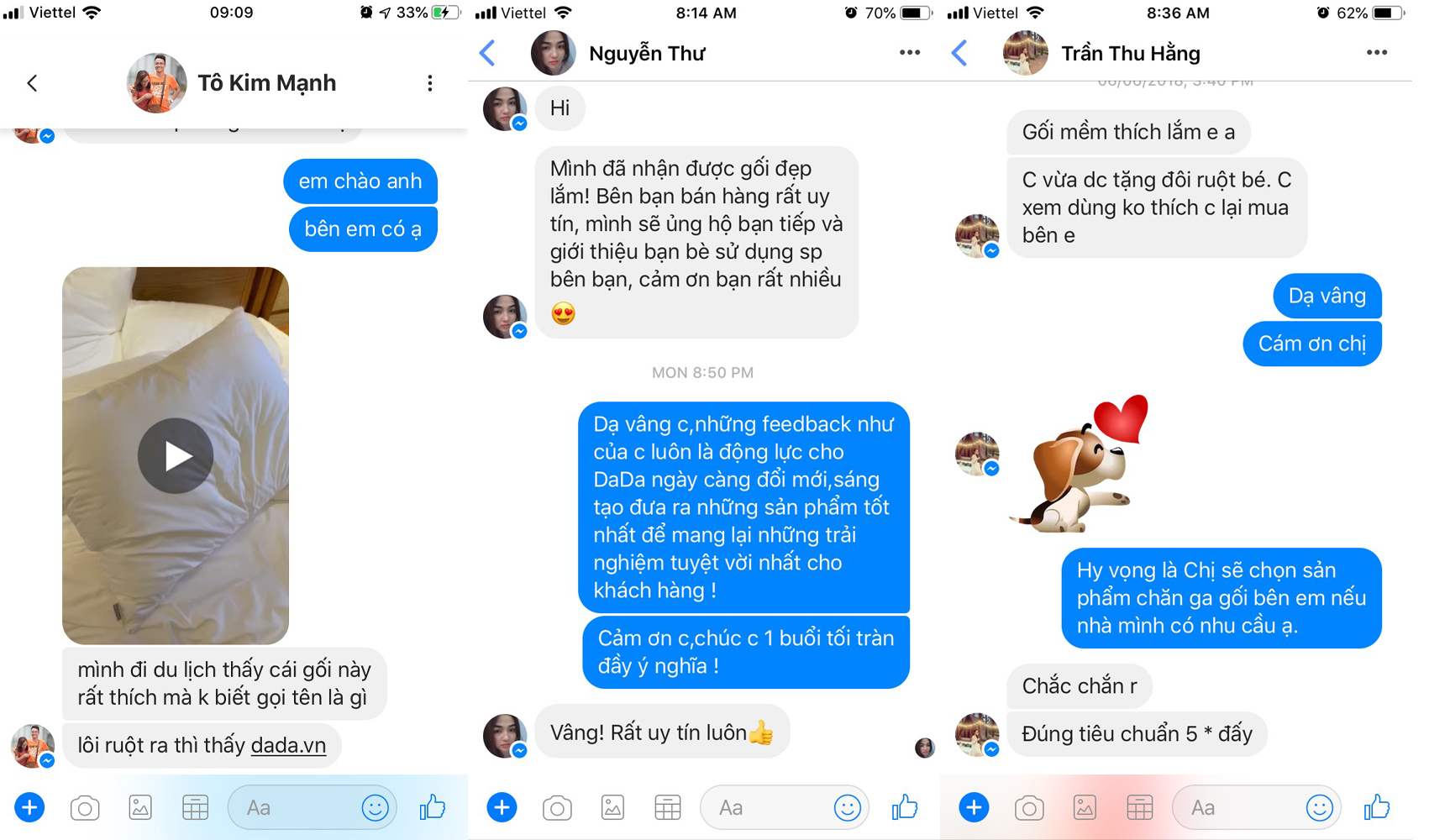Play the pillow video in Tô Kim Mạnh chat

pyautogui.click(x=176, y=455)
